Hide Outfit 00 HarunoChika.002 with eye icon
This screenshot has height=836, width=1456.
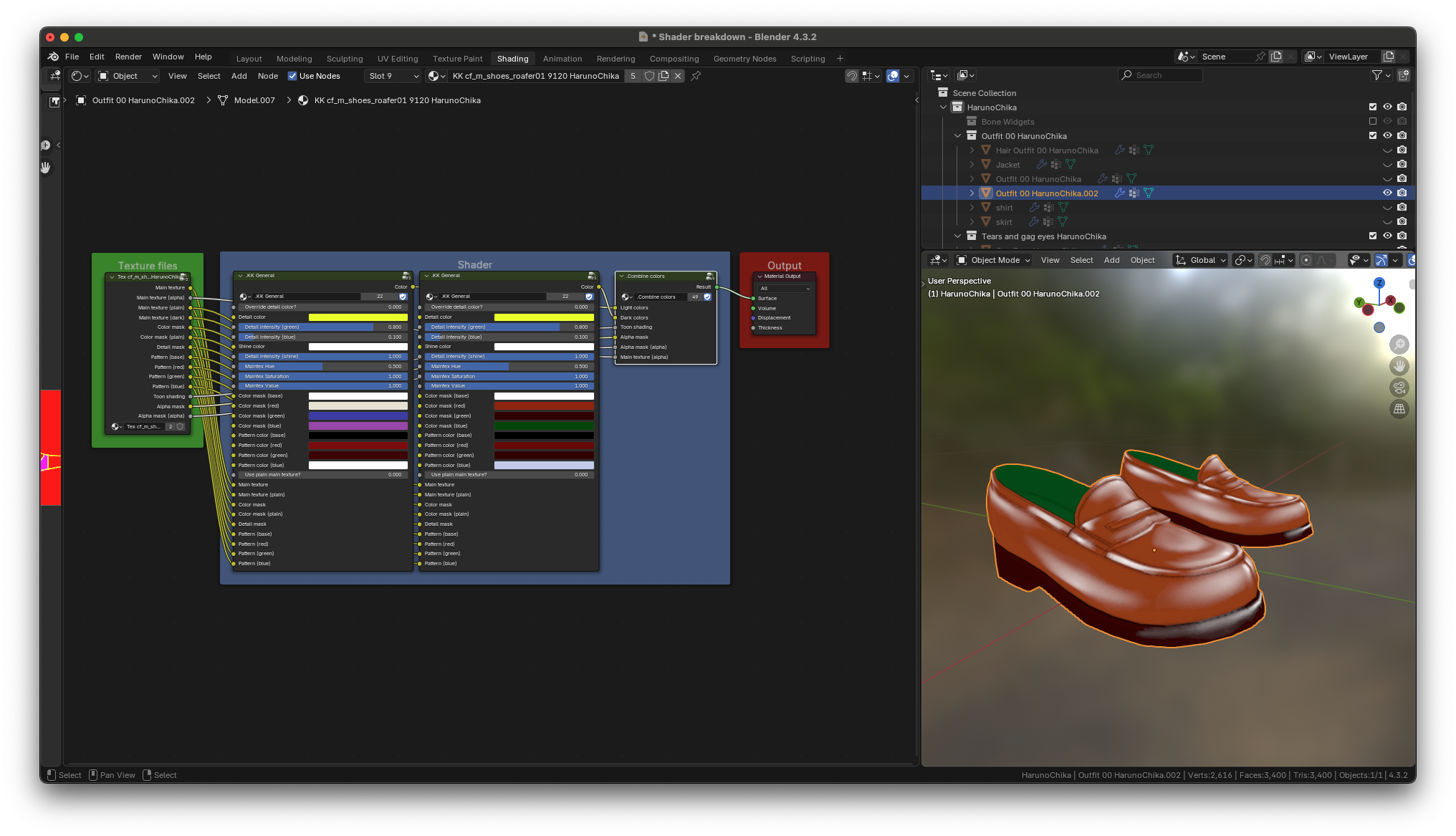click(x=1387, y=193)
